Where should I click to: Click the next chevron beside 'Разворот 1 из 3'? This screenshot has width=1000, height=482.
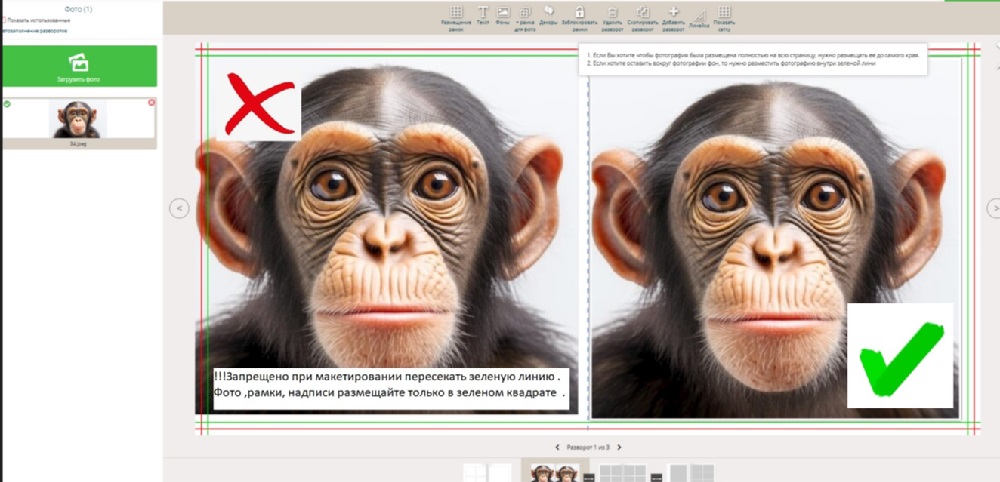620,447
